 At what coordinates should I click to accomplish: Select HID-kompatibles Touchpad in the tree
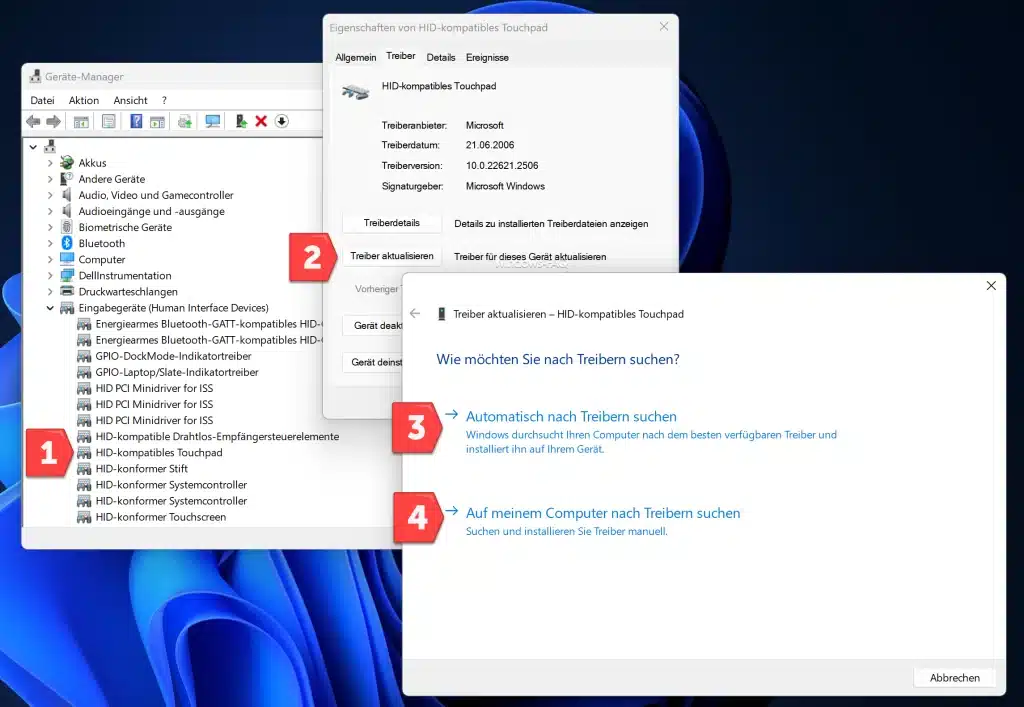click(159, 452)
